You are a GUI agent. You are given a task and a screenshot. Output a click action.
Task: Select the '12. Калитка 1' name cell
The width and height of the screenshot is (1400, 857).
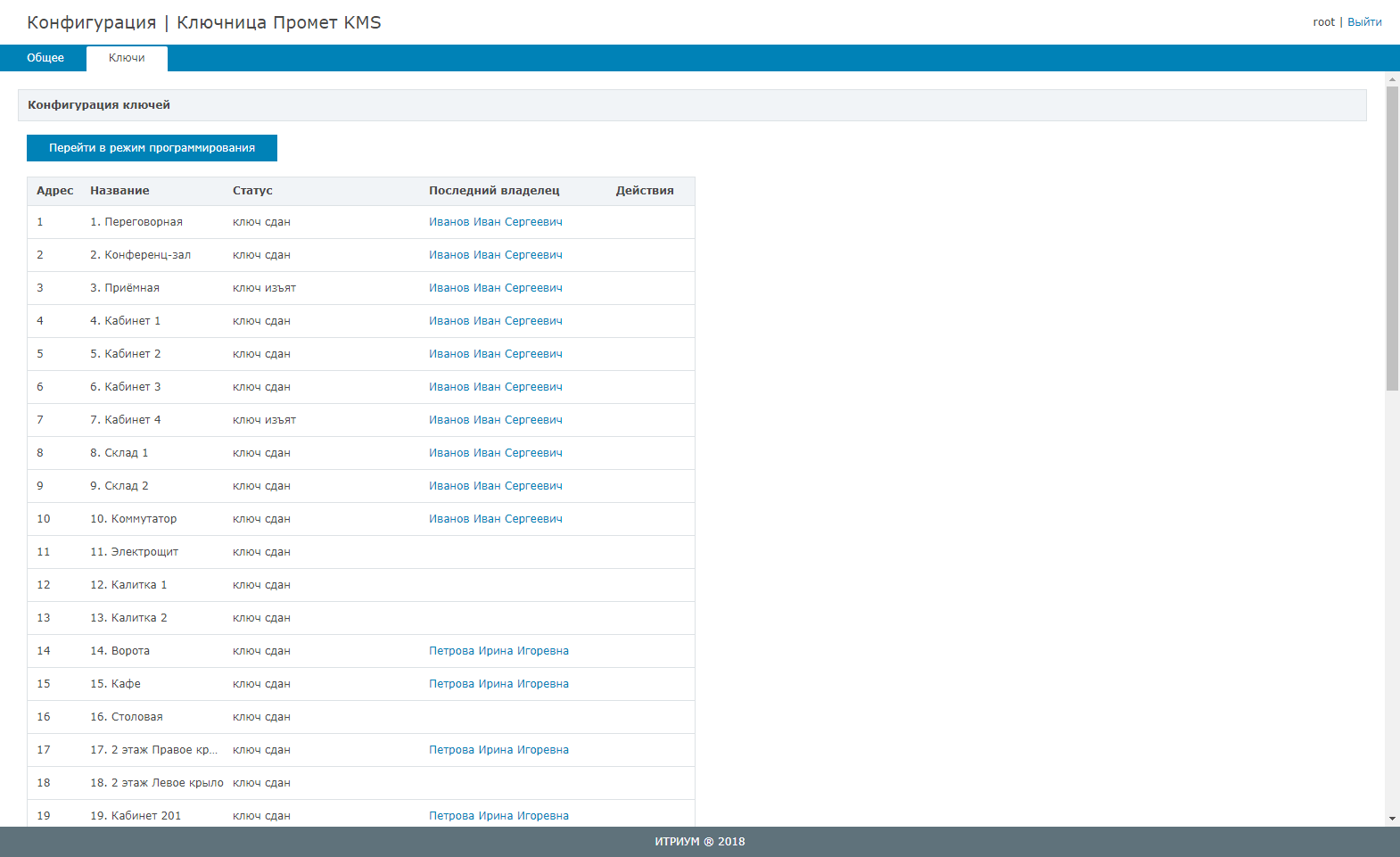(x=128, y=585)
